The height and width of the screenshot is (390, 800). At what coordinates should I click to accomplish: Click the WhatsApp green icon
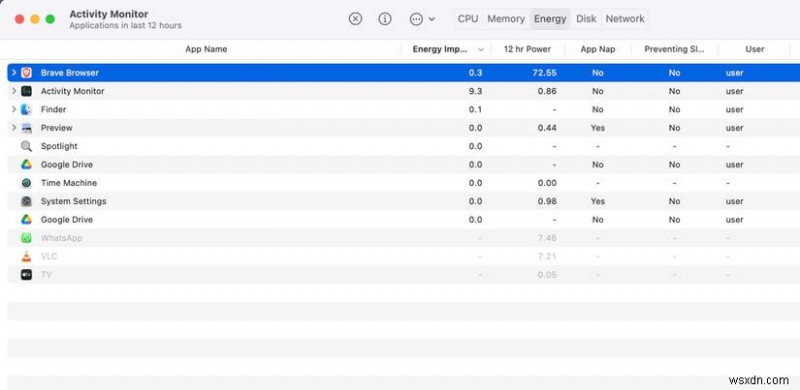[27, 238]
